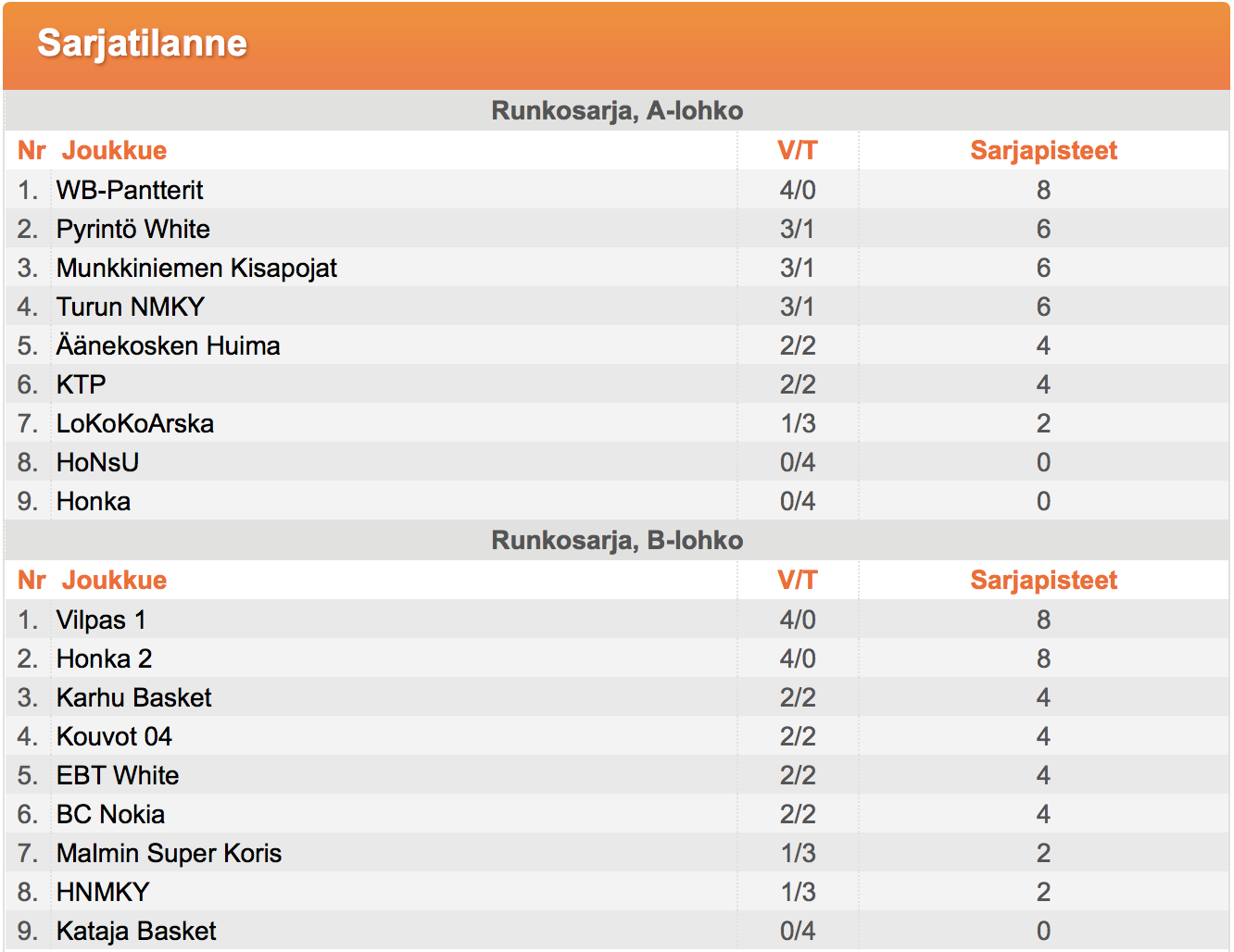Open the KTP team entry

pyautogui.click(x=82, y=384)
